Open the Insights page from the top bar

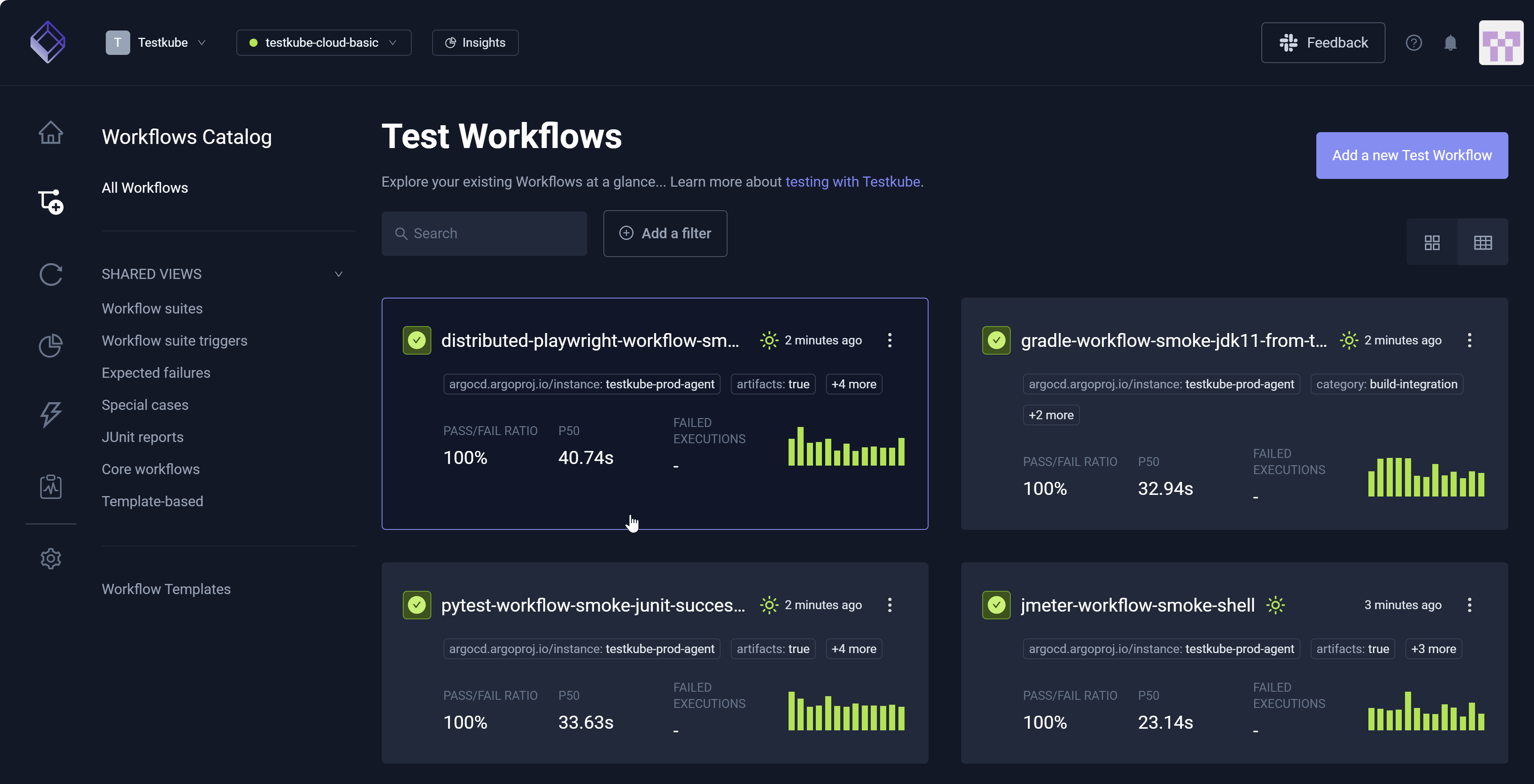coord(474,42)
